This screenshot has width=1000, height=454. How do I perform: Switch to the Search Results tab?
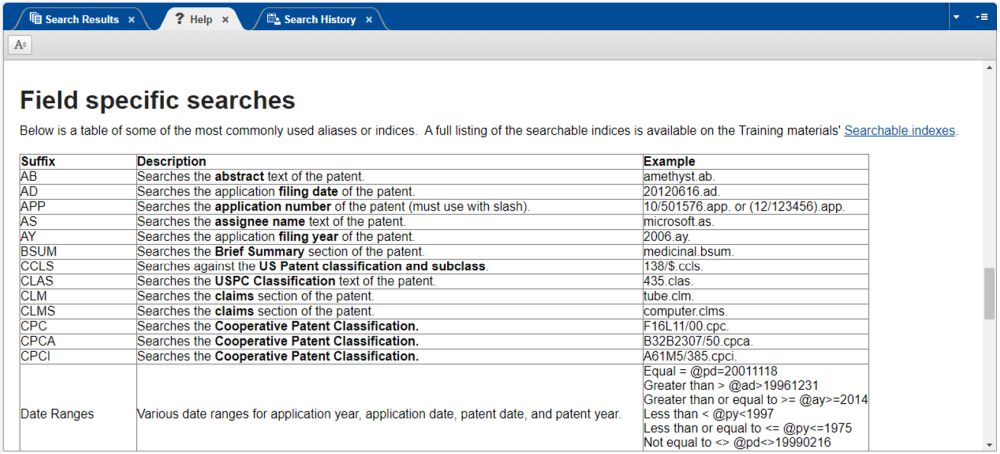click(82, 19)
